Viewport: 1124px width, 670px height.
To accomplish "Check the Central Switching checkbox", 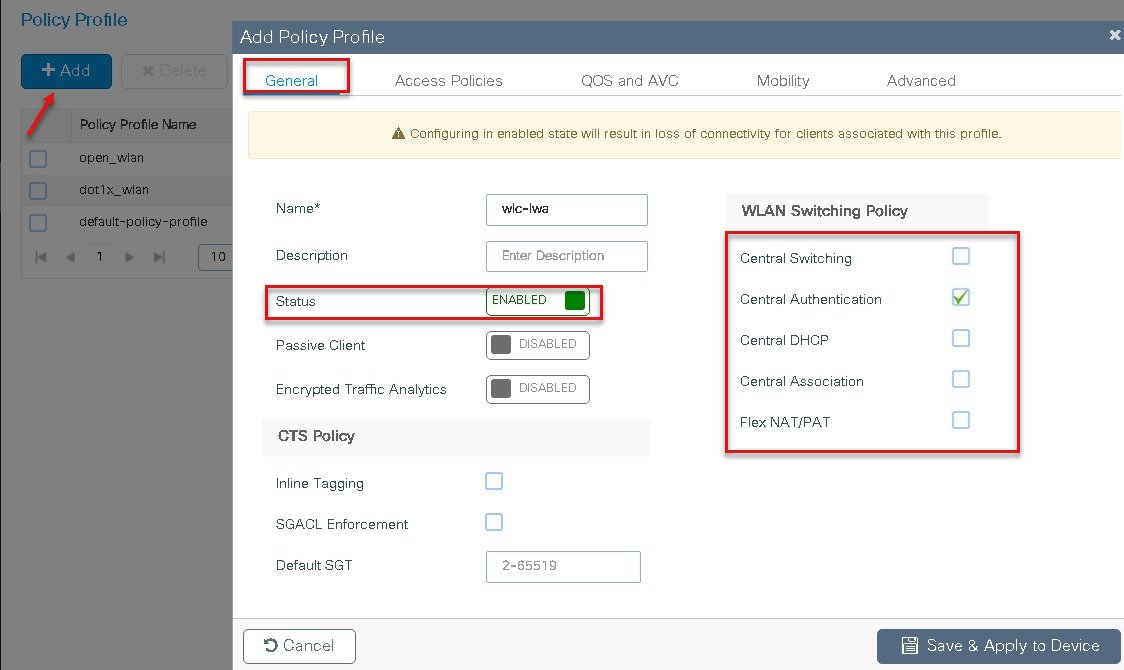I will pos(961,256).
